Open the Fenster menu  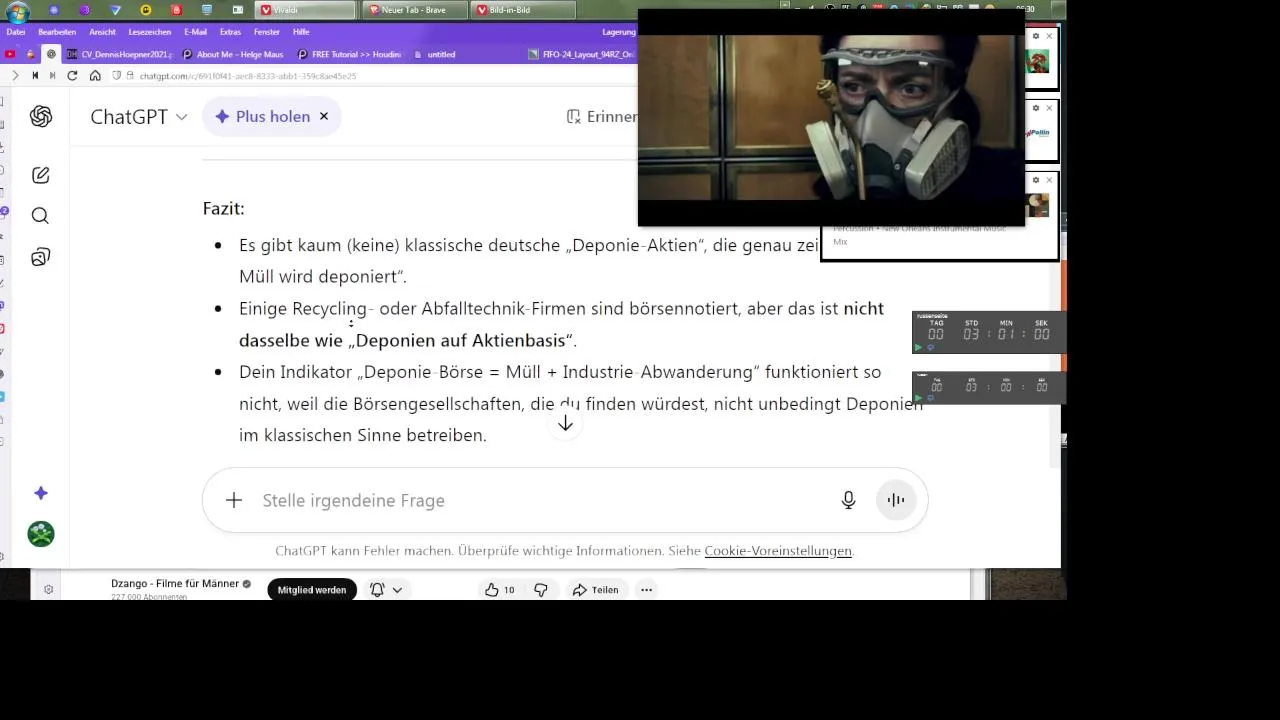pos(267,32)
